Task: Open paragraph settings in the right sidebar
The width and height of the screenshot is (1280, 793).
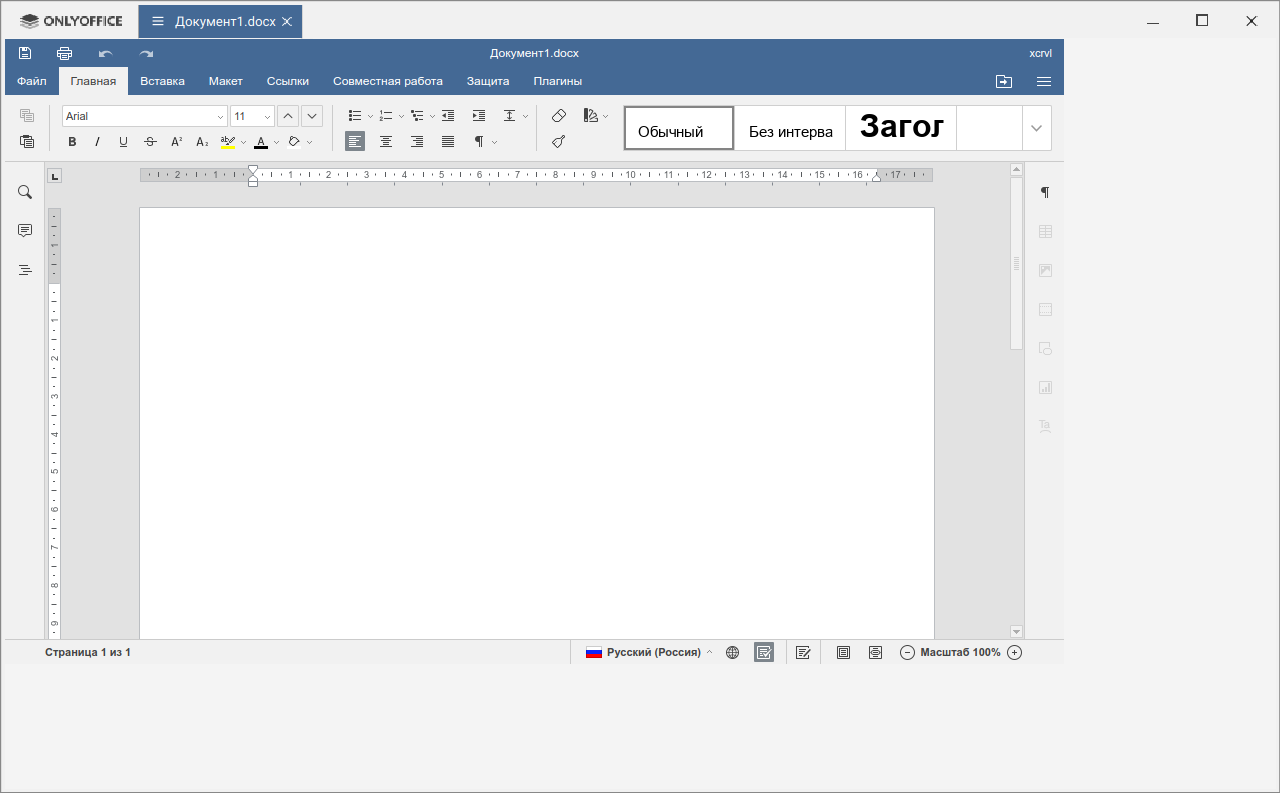Action: click(1045, 192)
